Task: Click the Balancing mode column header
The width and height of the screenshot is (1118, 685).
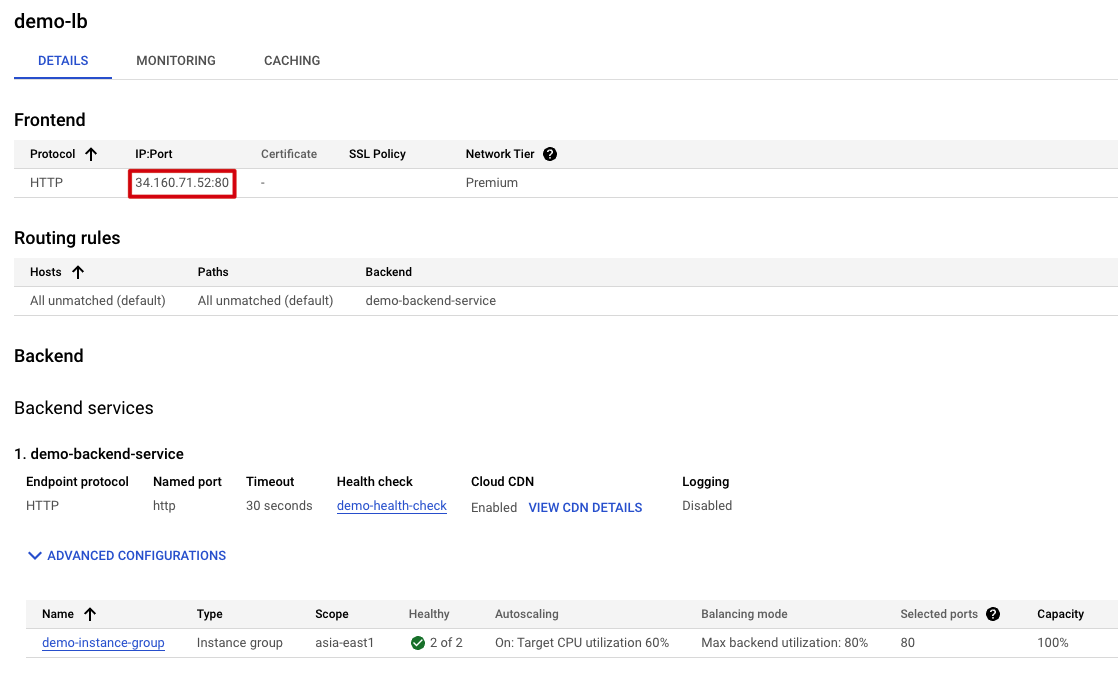Action: (744, 614)
